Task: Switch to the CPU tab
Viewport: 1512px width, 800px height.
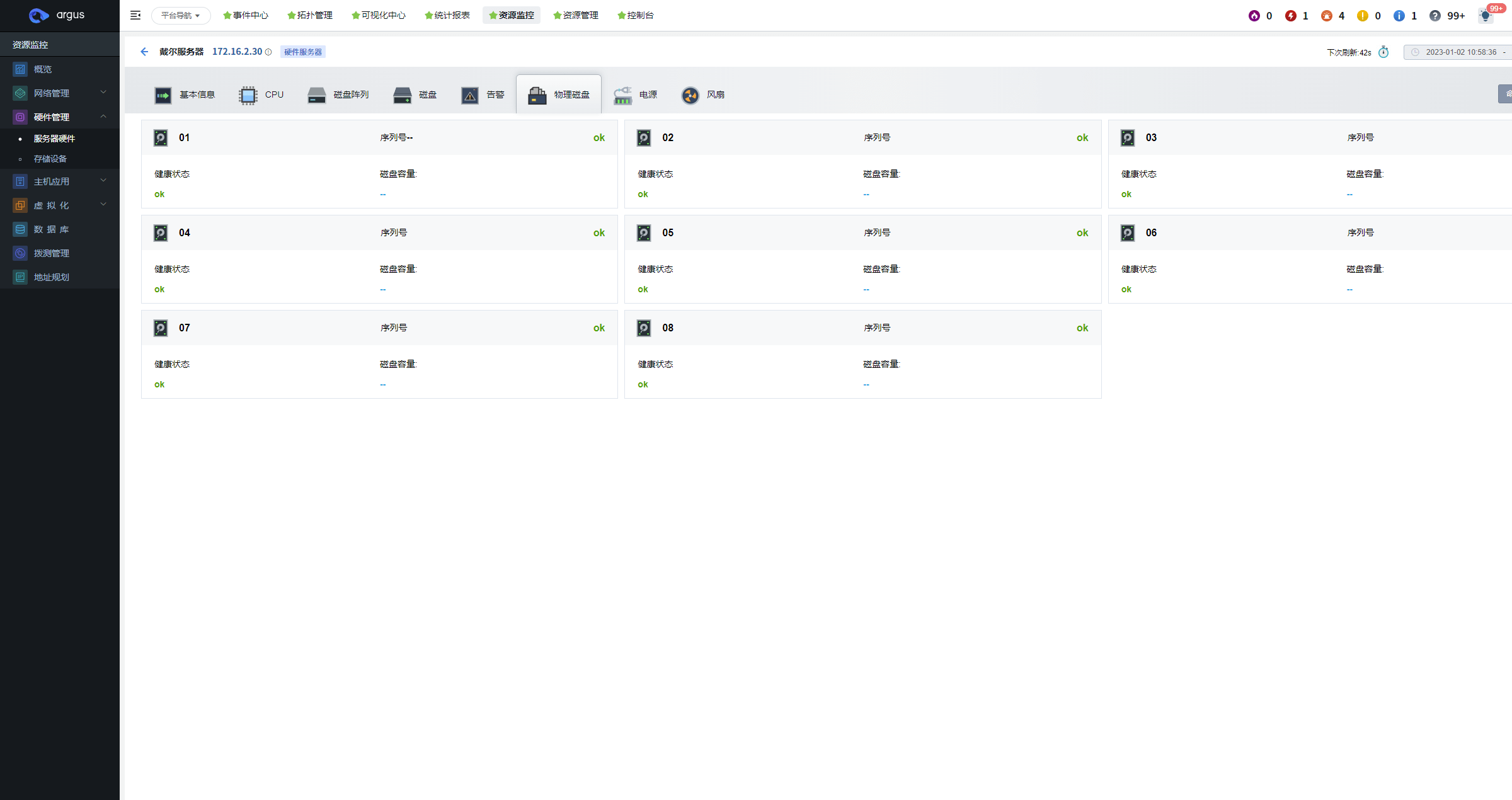Action: point(261,95)
